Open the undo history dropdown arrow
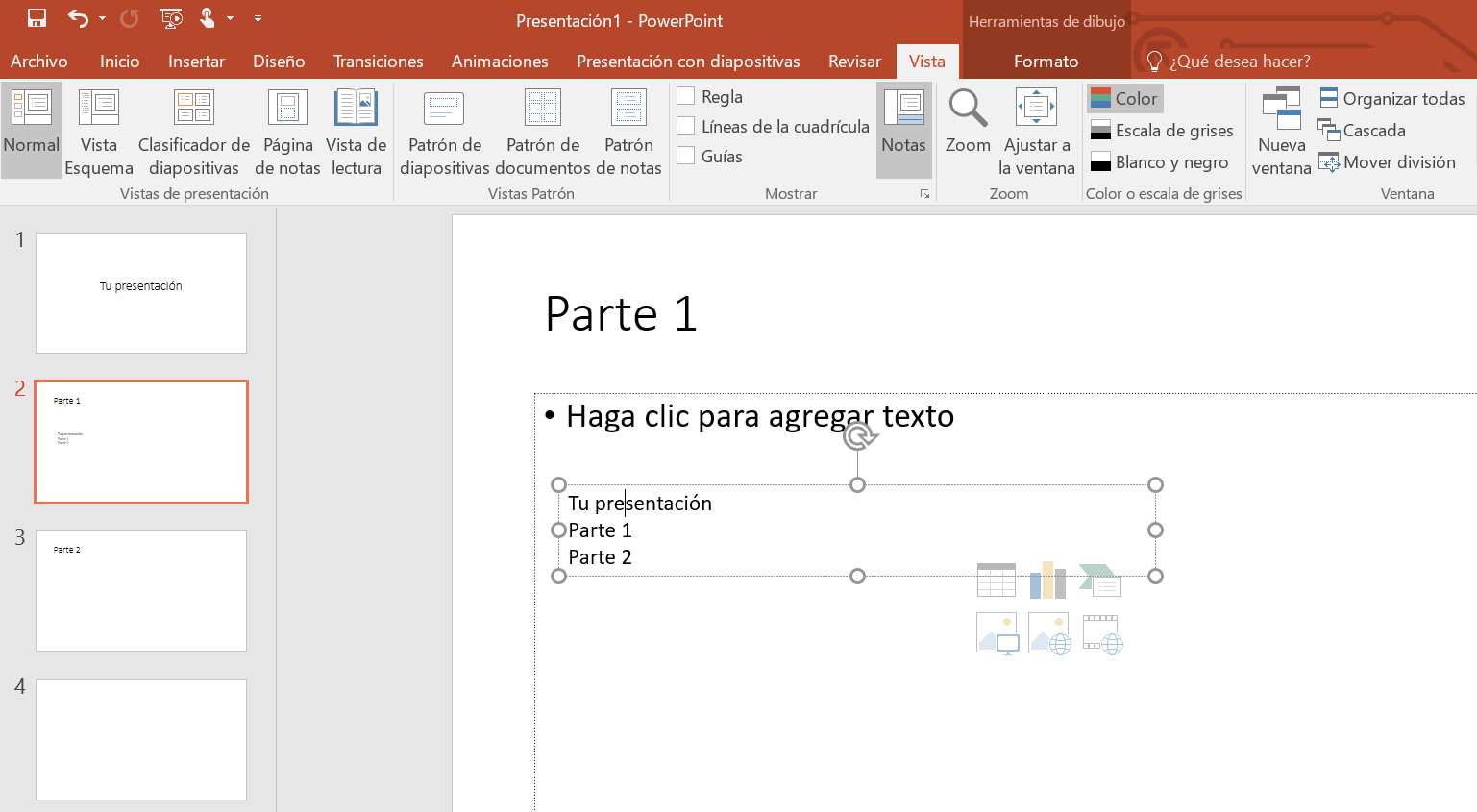The image size is (1477, 812). coord(102,18)
